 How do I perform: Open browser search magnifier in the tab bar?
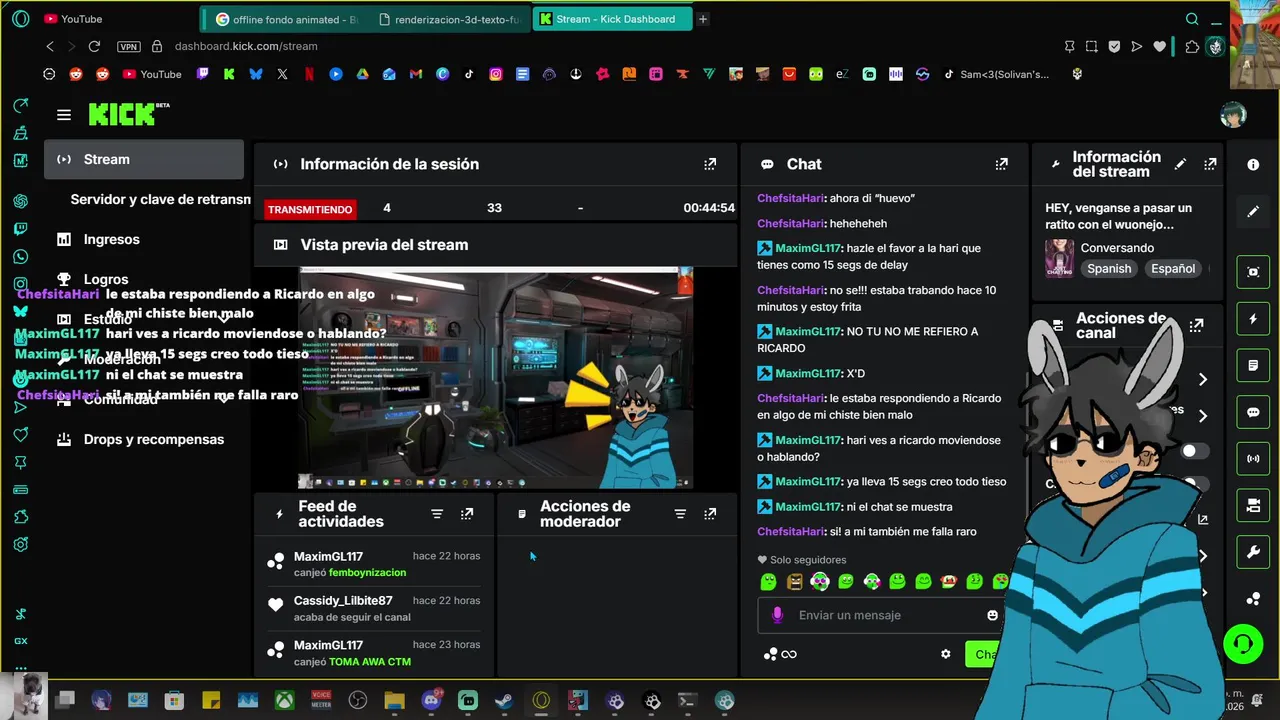[1192, 19]
